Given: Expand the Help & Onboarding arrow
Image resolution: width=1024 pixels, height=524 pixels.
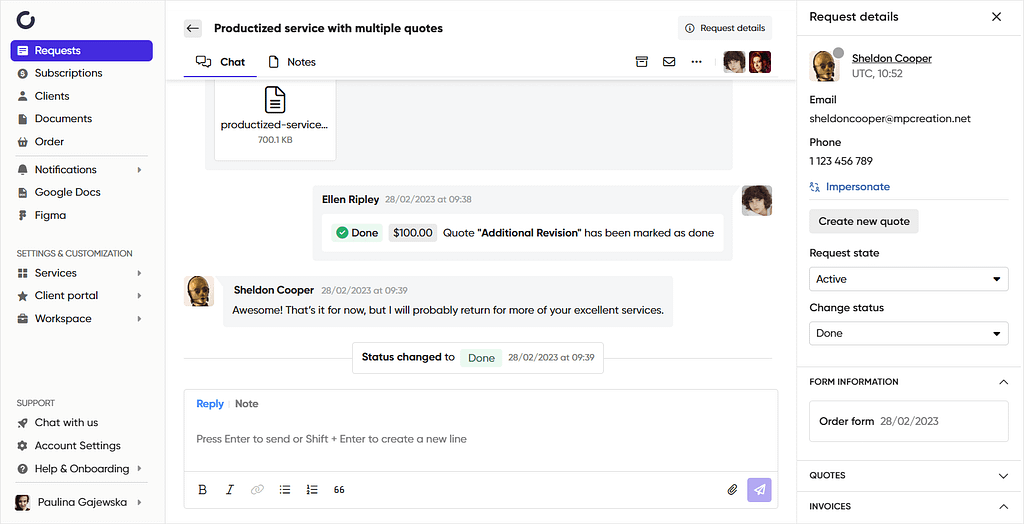Looking at the screenshot, I should [139, 468].
